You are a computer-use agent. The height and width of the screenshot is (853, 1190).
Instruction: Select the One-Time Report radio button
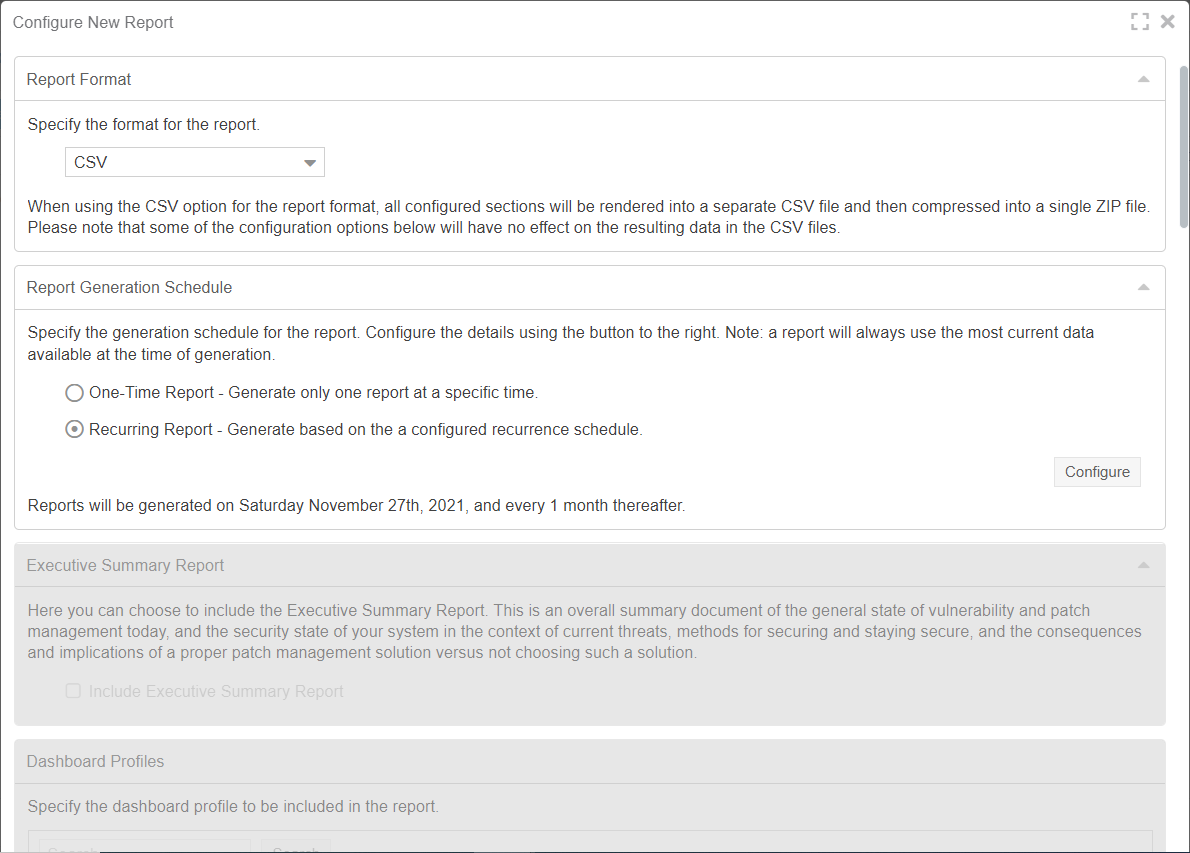74,393
